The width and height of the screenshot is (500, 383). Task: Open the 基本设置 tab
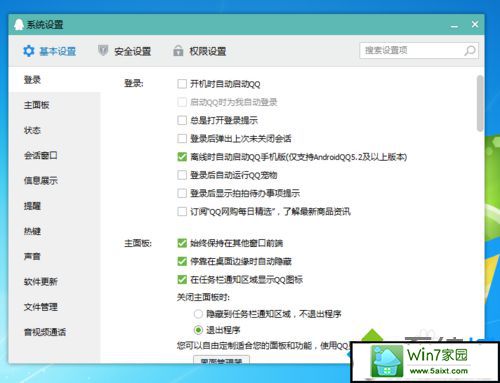point(49,51)
